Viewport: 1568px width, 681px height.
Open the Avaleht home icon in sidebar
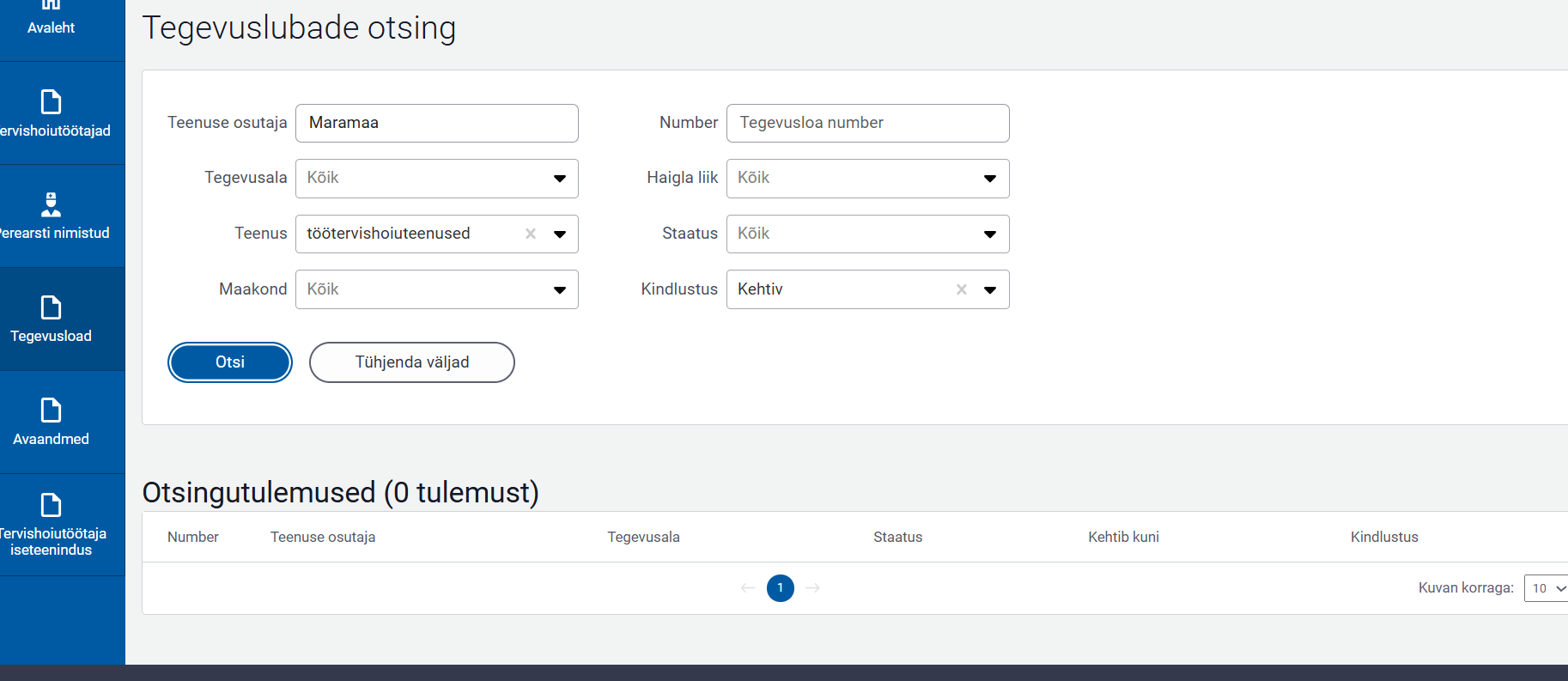(x=51, y=5)
